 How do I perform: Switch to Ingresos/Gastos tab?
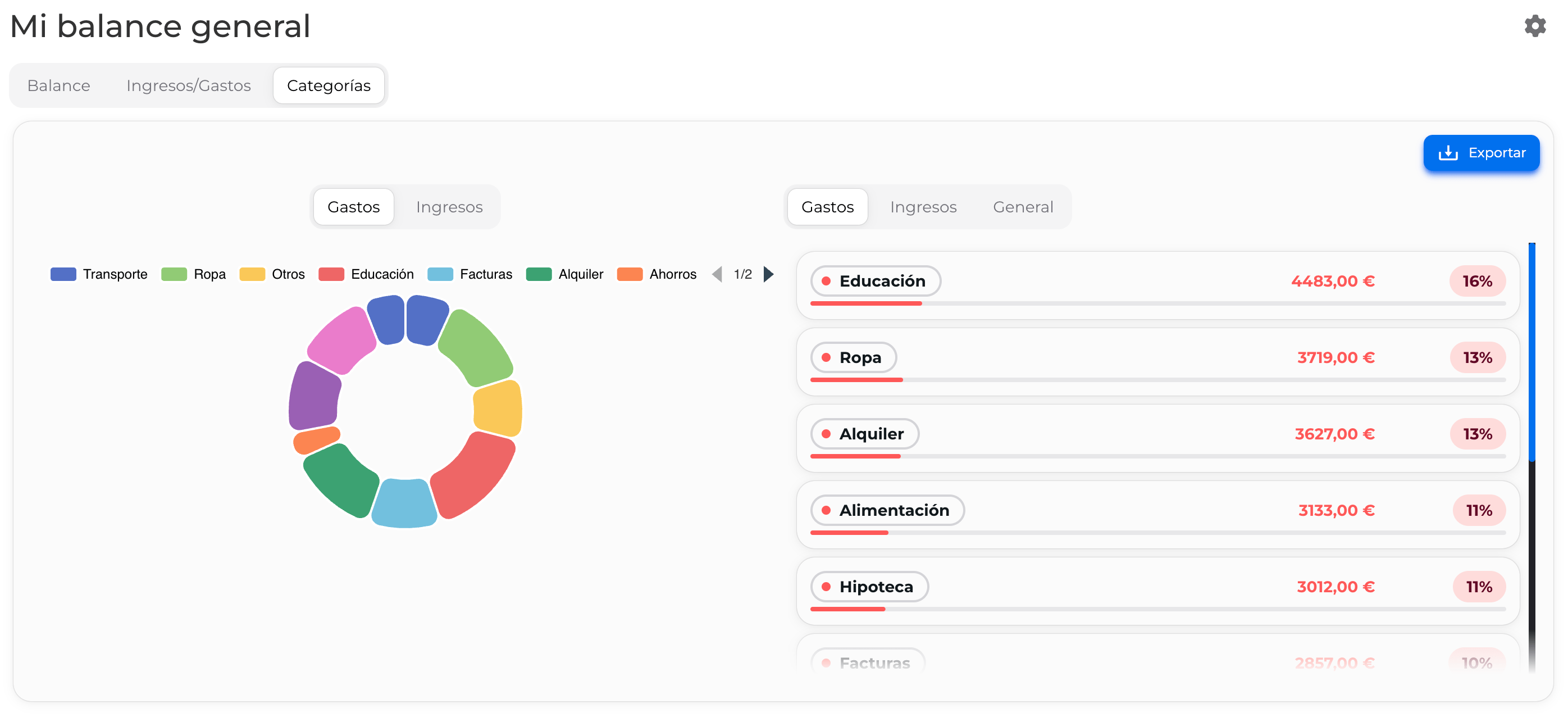[x=188, y=86]
